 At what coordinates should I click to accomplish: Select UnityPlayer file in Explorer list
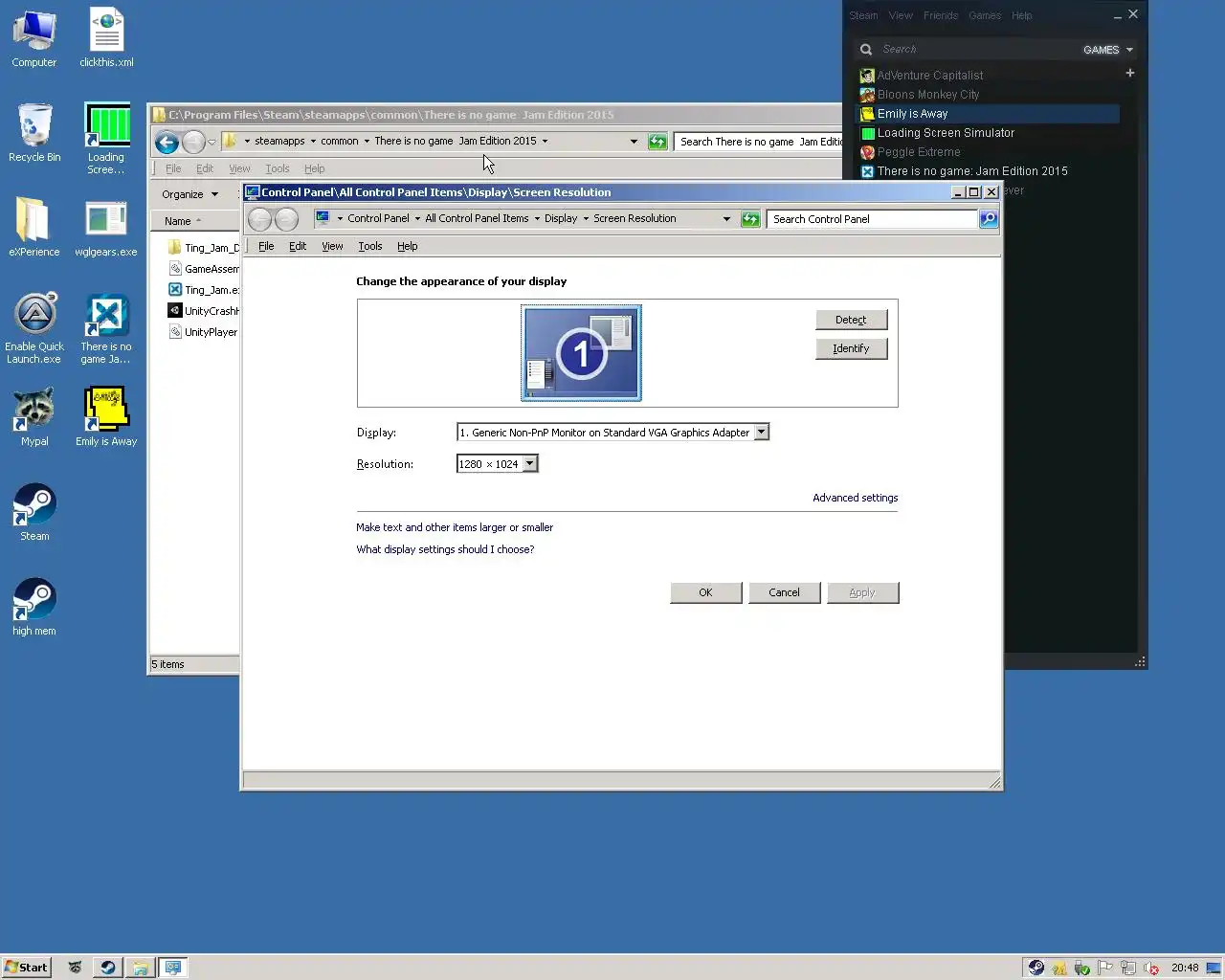pos(203,332)
